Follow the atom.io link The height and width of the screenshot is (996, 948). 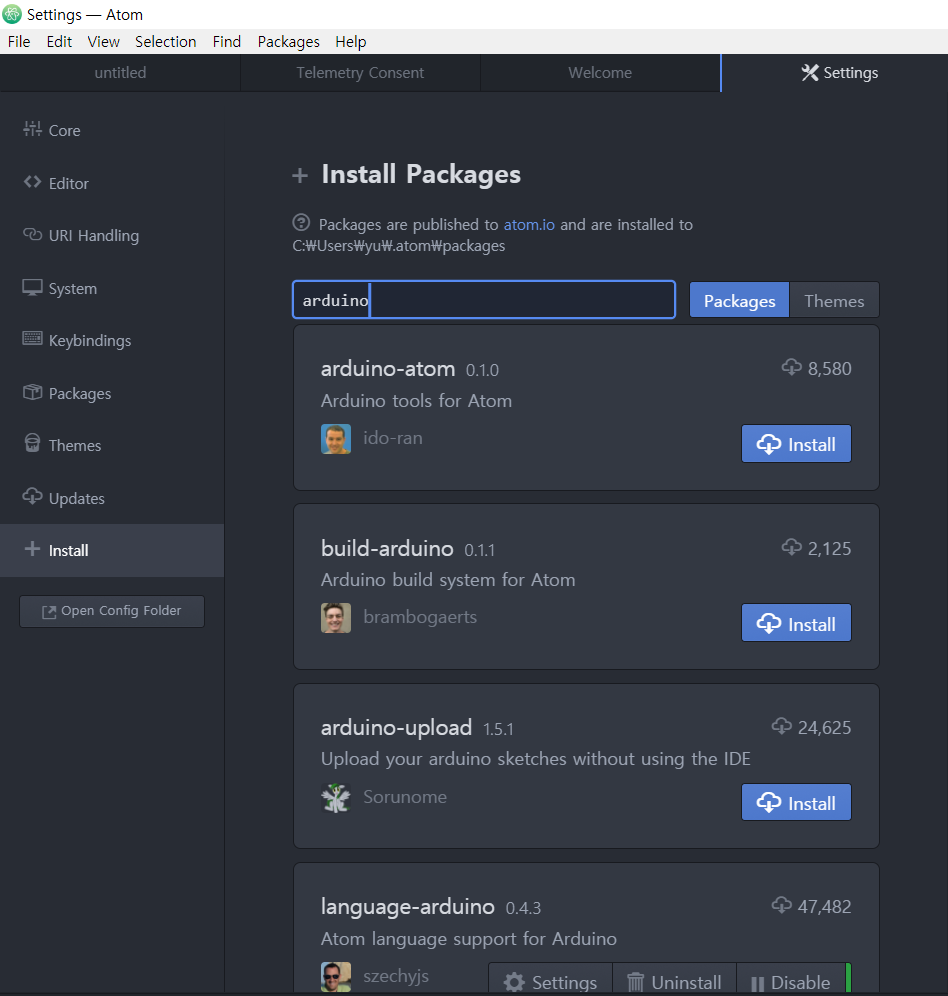click(529, 225)
